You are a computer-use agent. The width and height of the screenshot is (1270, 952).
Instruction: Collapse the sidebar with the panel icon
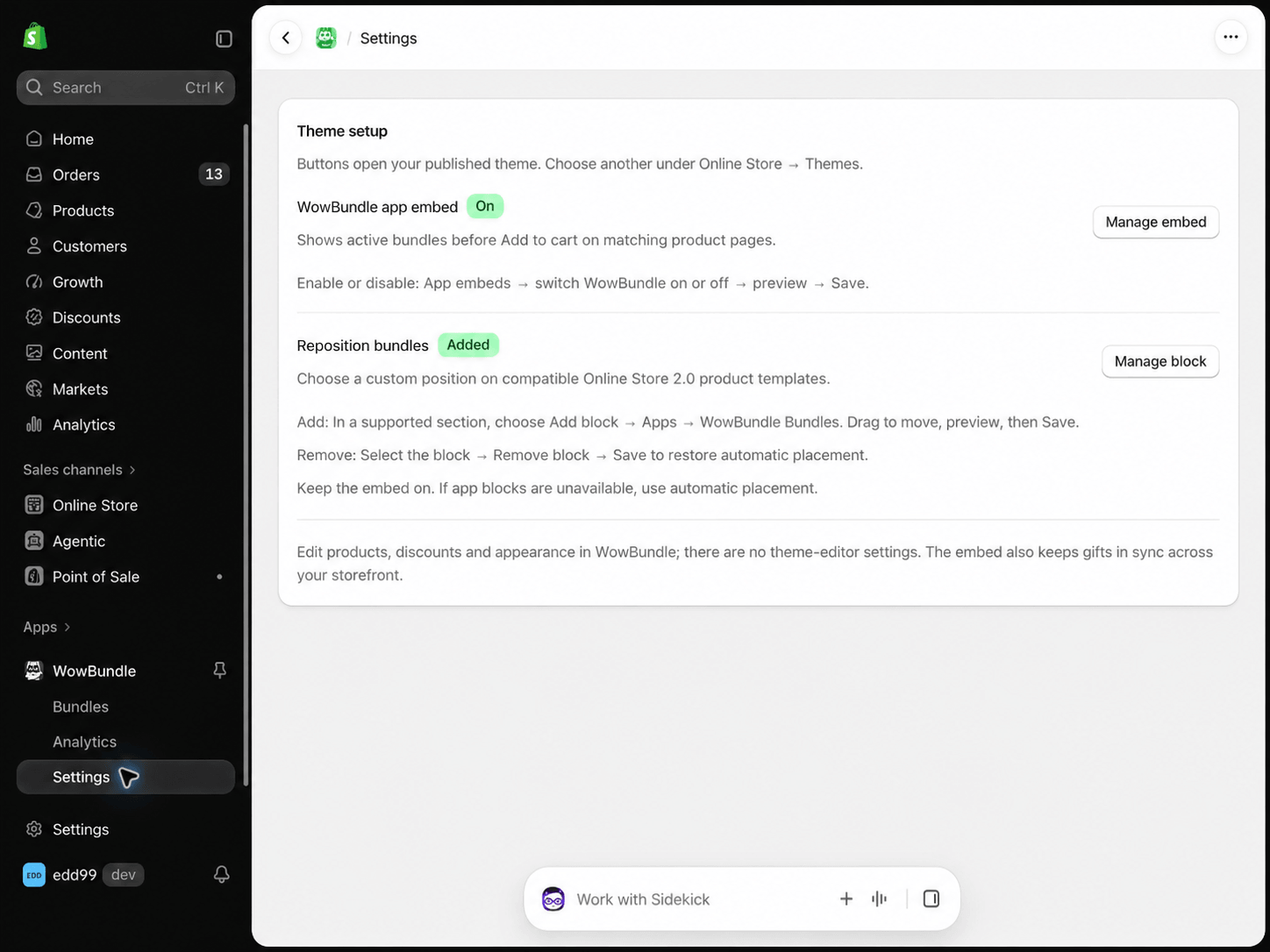[x=224, y=39]
